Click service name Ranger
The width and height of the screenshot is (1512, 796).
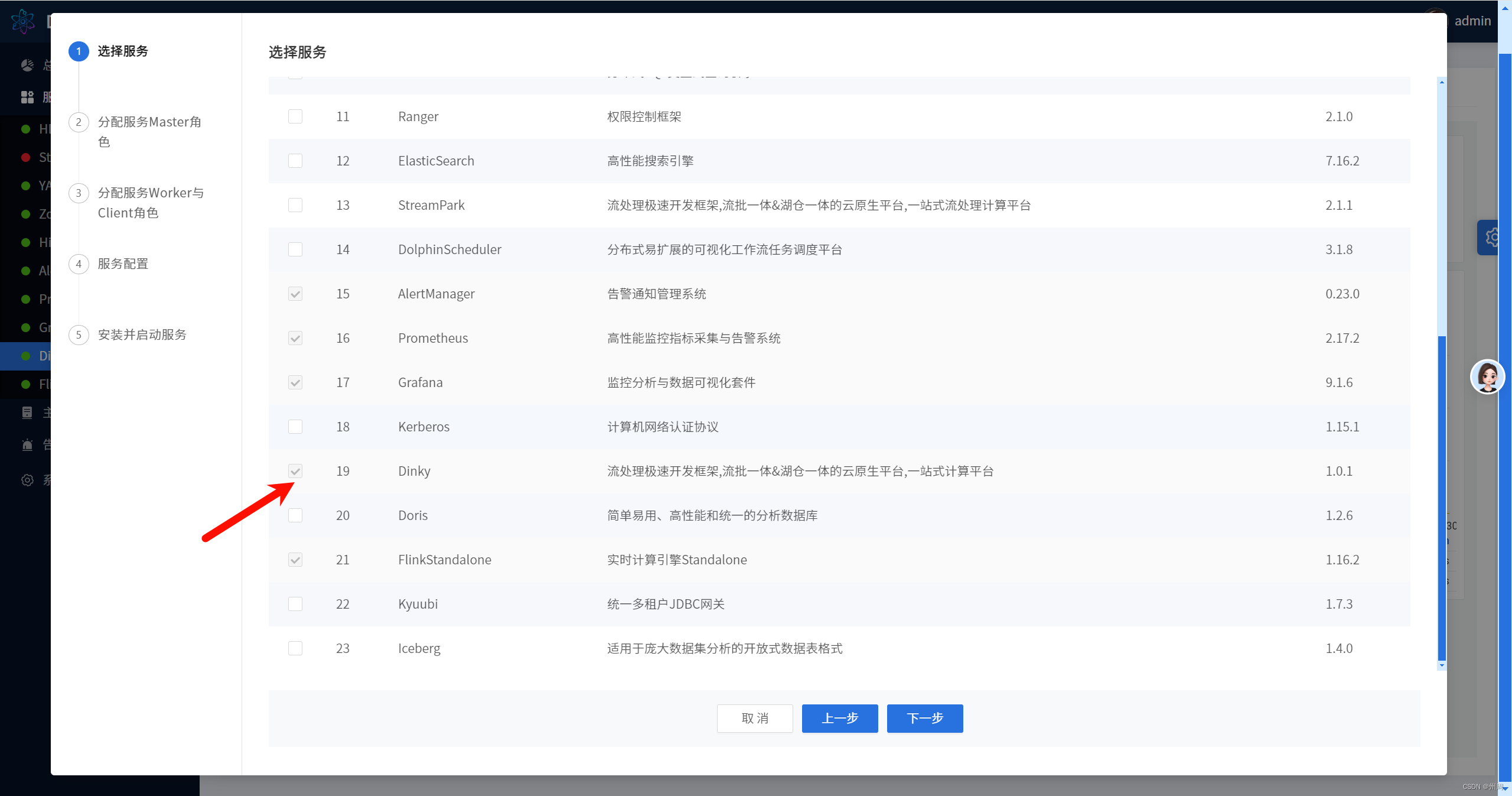point(418,116)
